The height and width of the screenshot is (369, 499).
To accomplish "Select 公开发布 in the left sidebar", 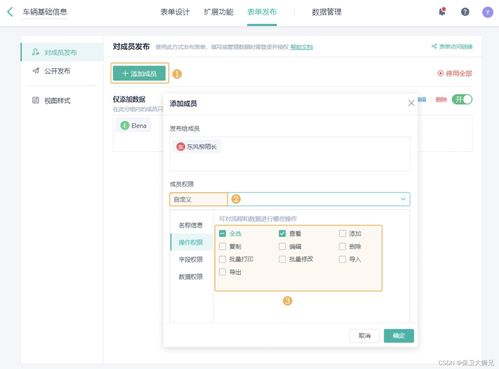I will click(x=57, y=71).
